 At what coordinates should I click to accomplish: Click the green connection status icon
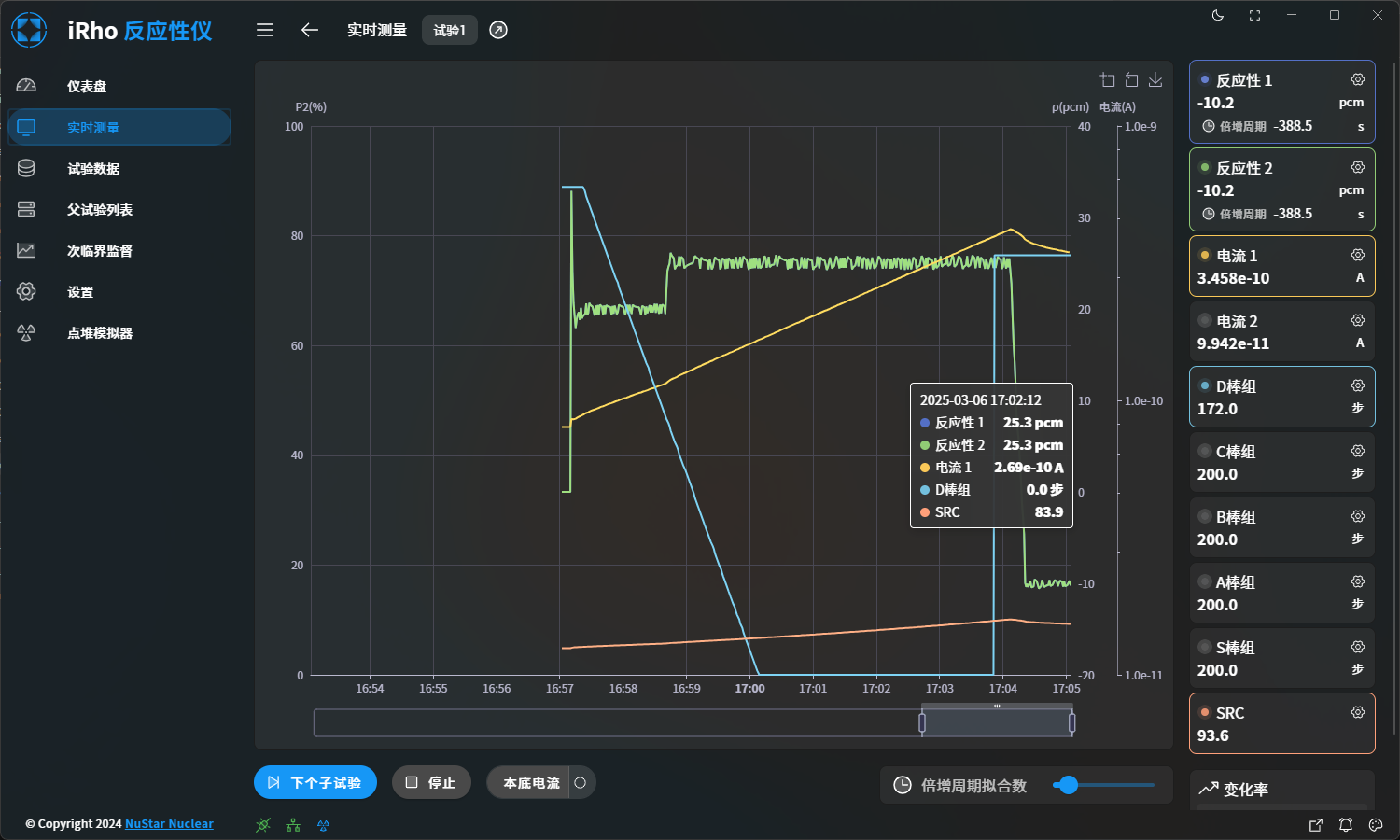263,825
